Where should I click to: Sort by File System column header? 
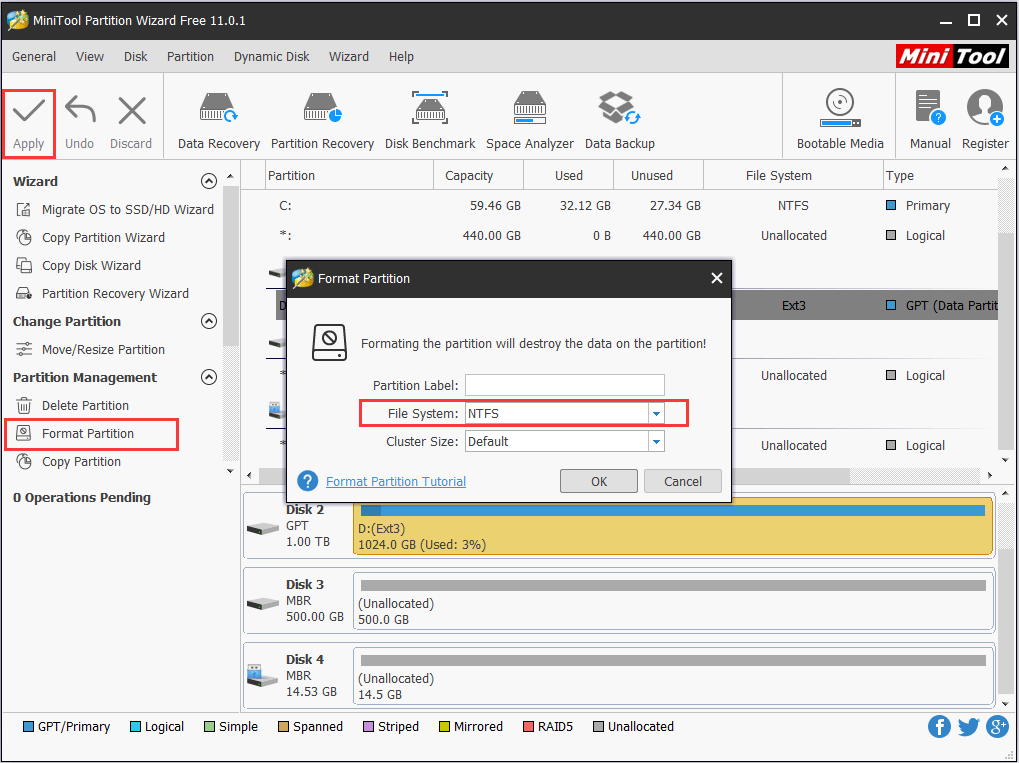point(793,175)
